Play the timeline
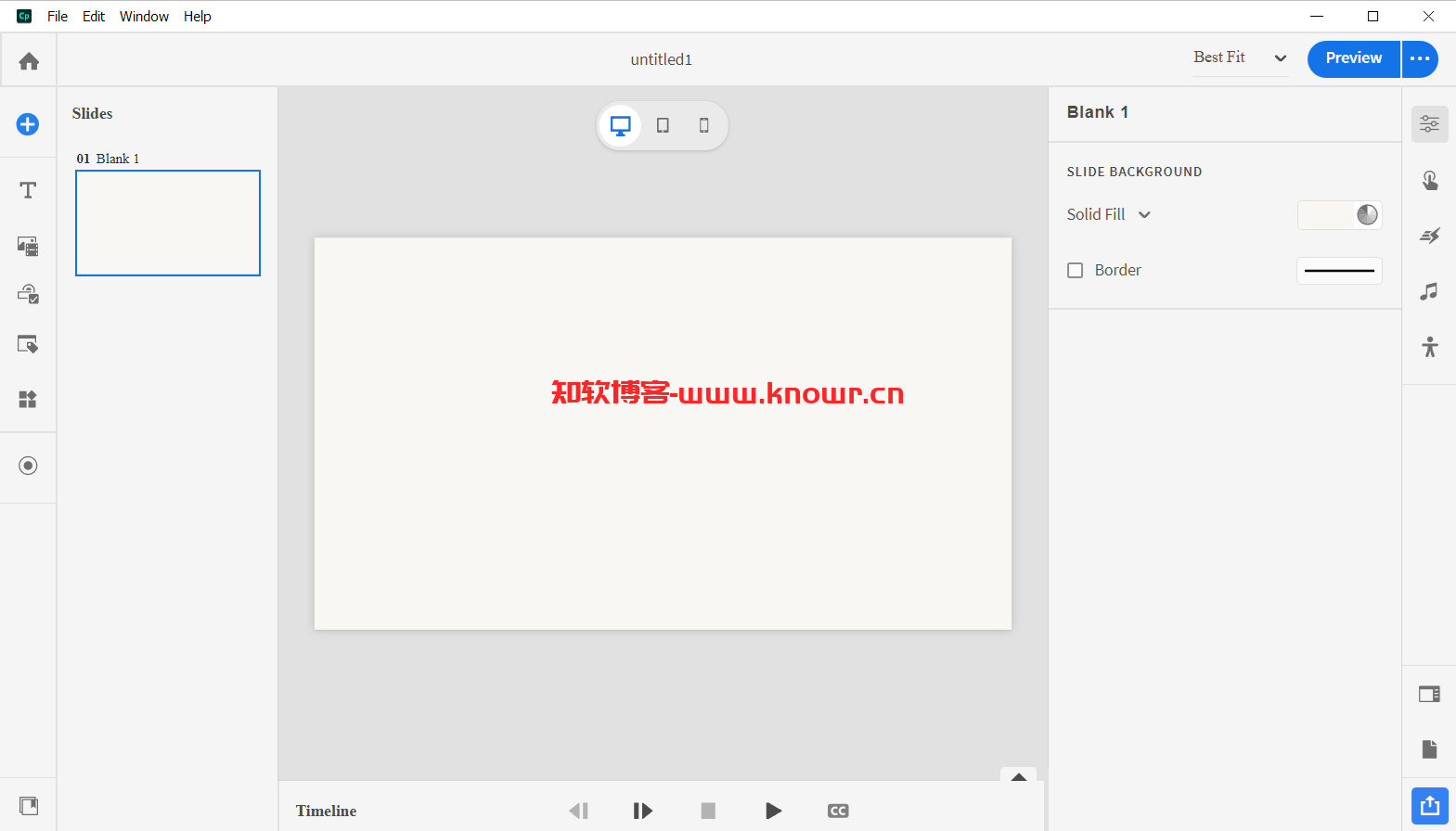 coord(773,811)
